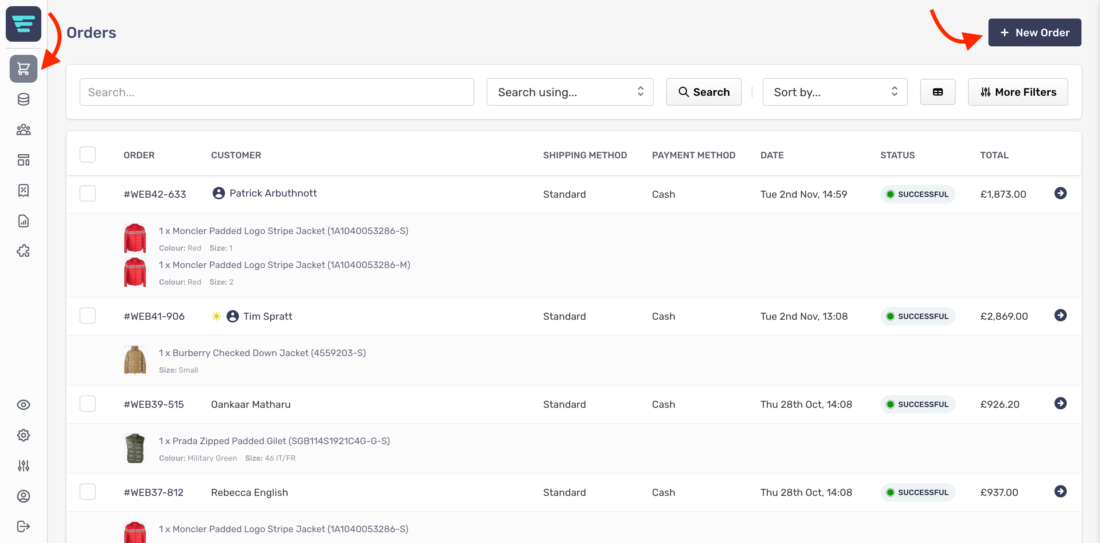
Task: Select the checkbox for order #WEB42-633
Action: 88,194
